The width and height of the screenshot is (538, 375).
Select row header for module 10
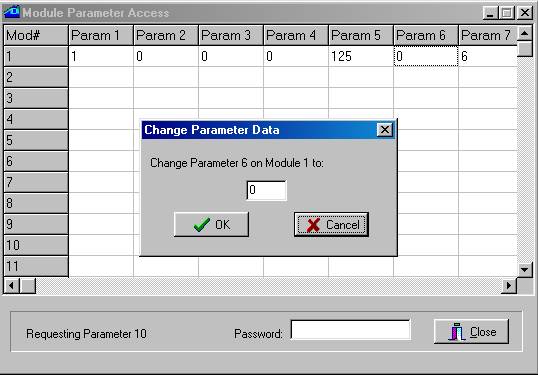pos(36,245)
